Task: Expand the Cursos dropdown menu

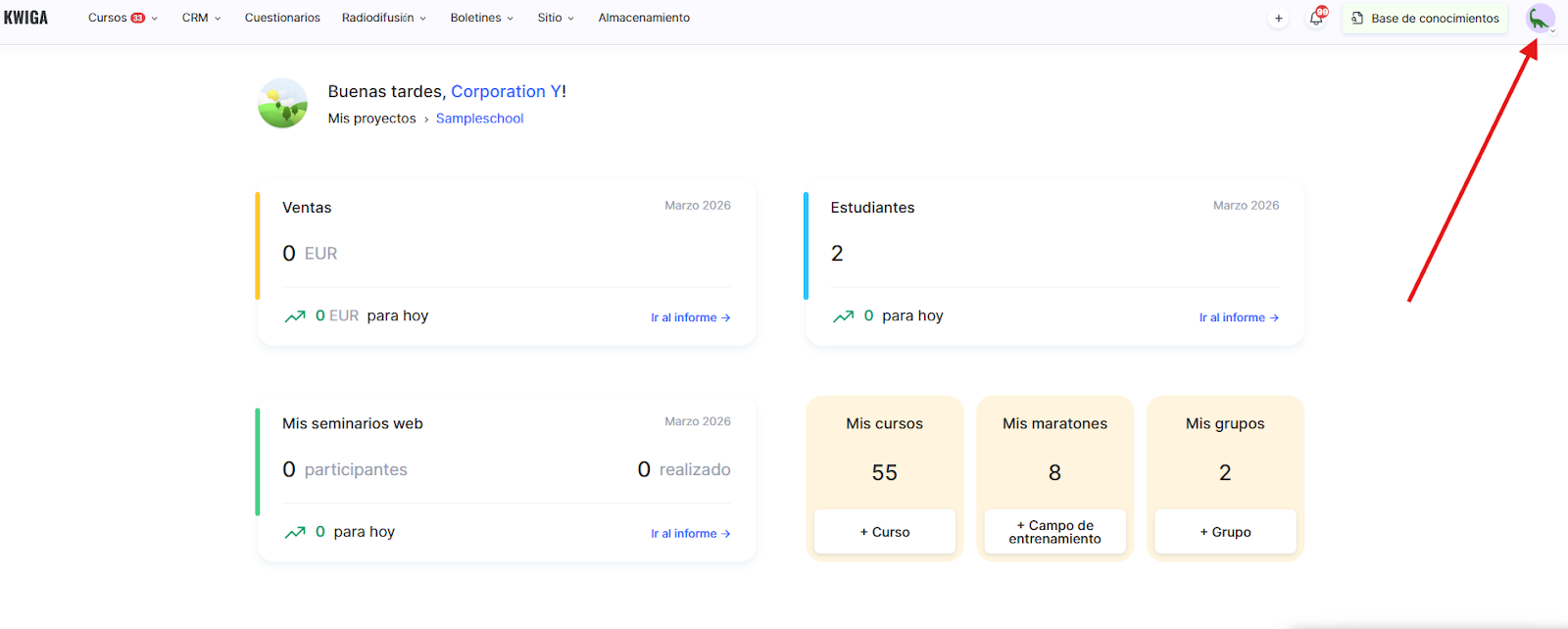Action: pyautogui.click(x=122, y=18)
